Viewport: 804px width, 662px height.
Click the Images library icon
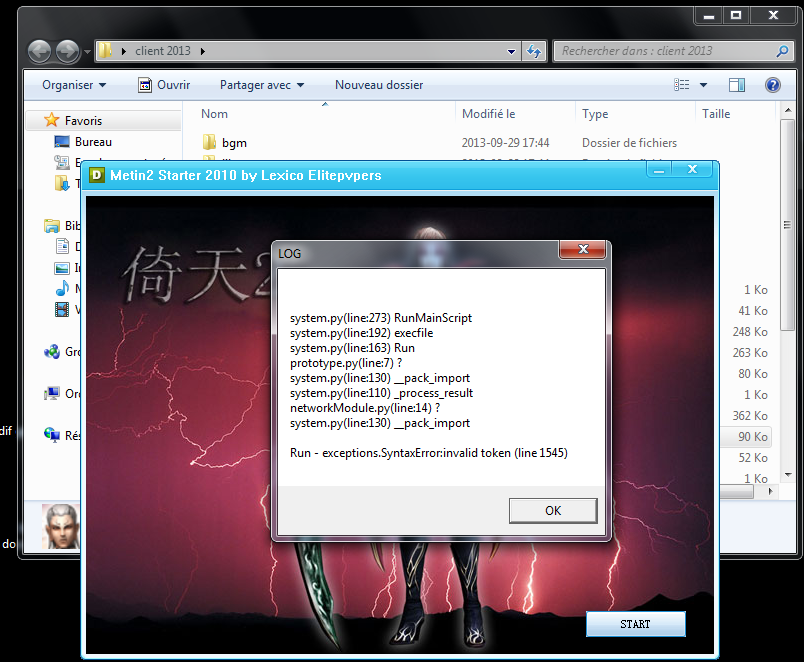(62, 268)
